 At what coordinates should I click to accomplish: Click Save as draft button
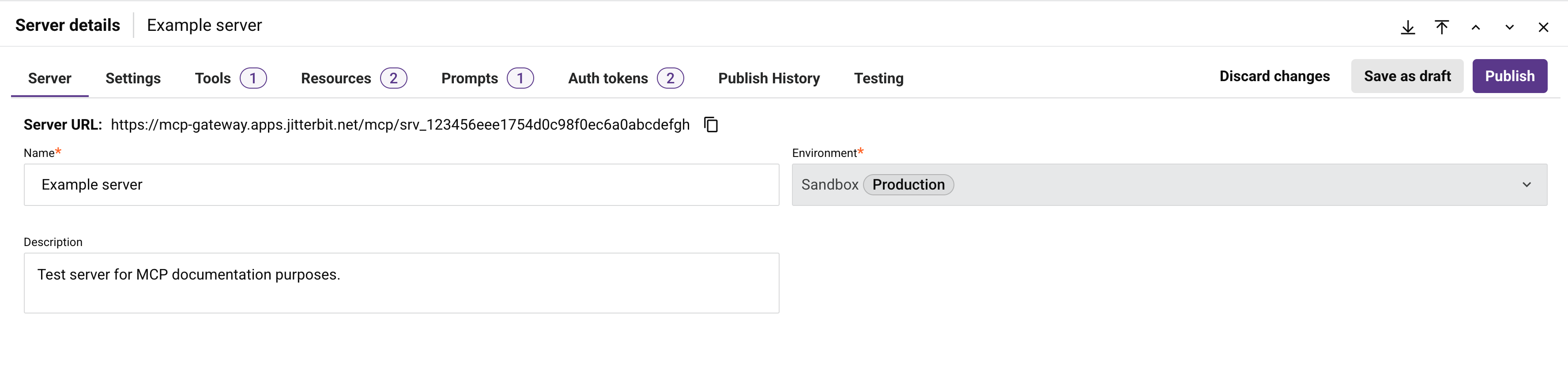[1407, 76]
